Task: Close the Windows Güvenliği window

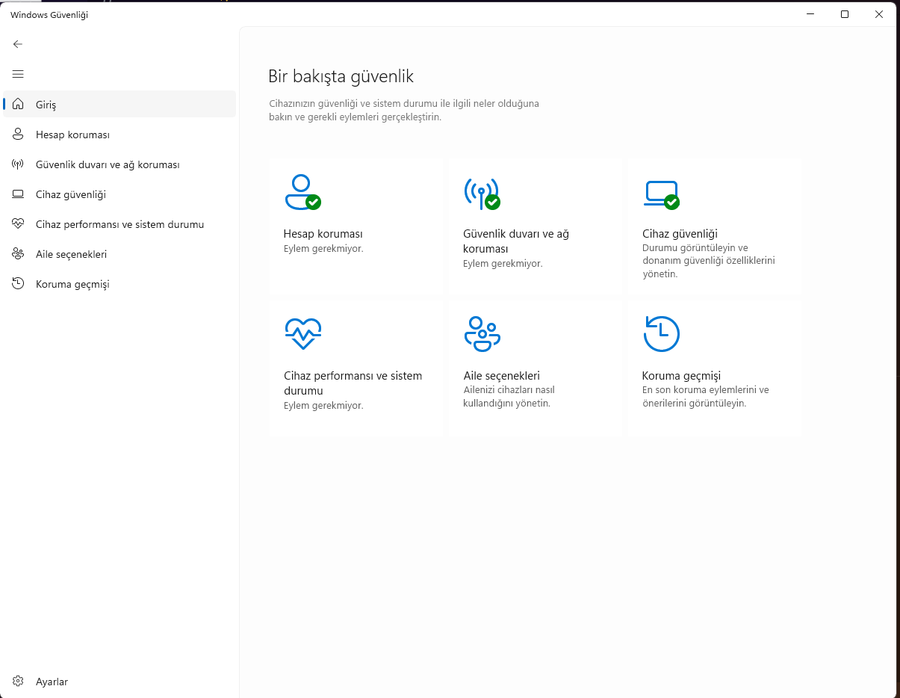Action: click(x=879, y=14)
